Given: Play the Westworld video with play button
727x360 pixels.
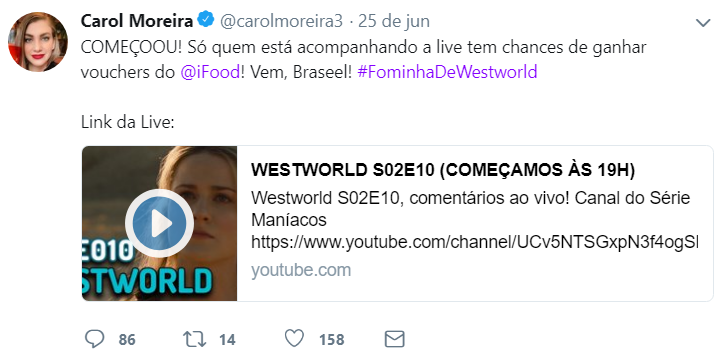Looking at the screenshot, I should 159,224.
